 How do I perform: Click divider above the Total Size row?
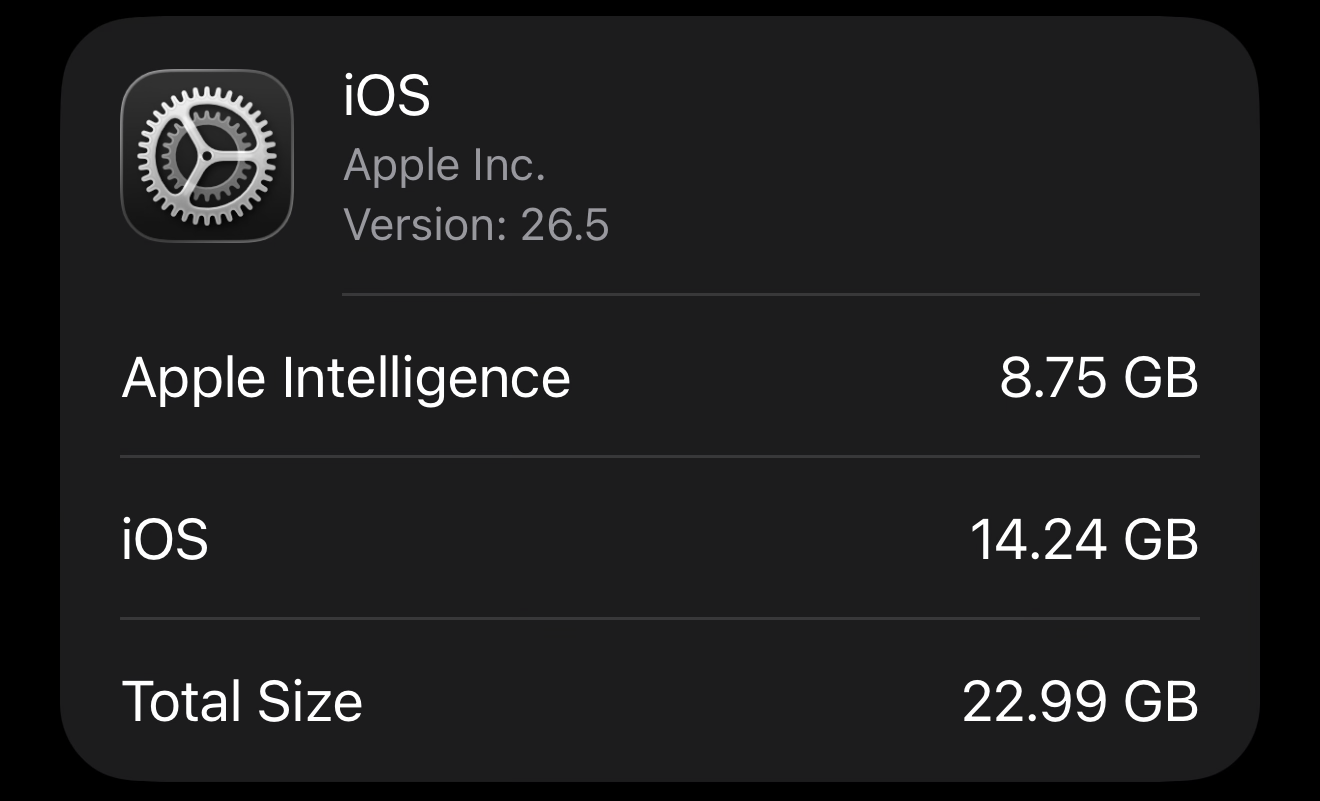660,618
